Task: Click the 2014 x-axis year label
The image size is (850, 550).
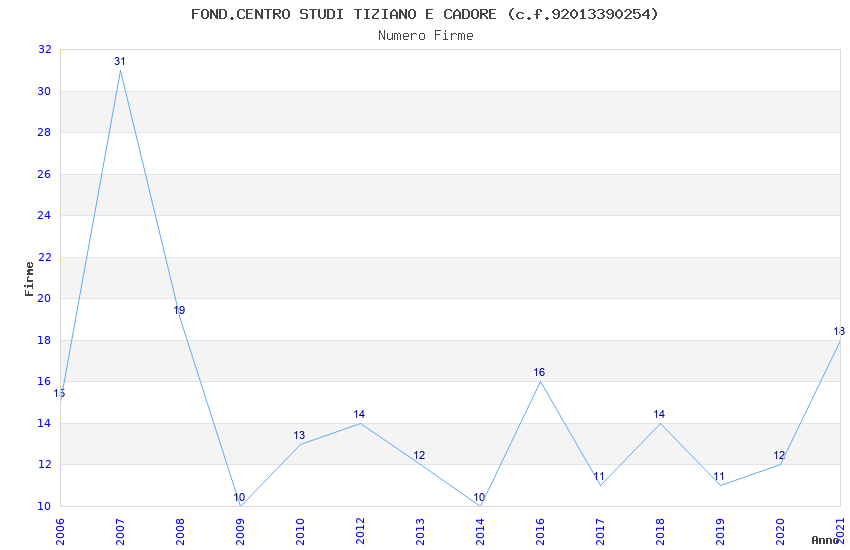Action: click(x=480, y=531)
